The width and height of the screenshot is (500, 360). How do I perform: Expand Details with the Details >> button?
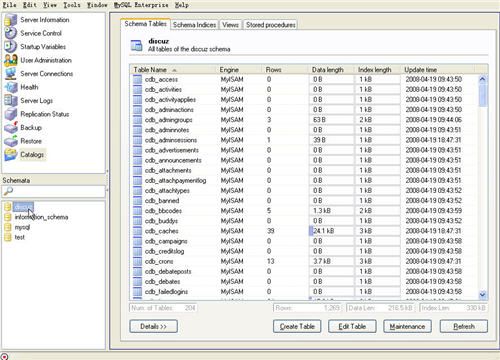(153, 326)
